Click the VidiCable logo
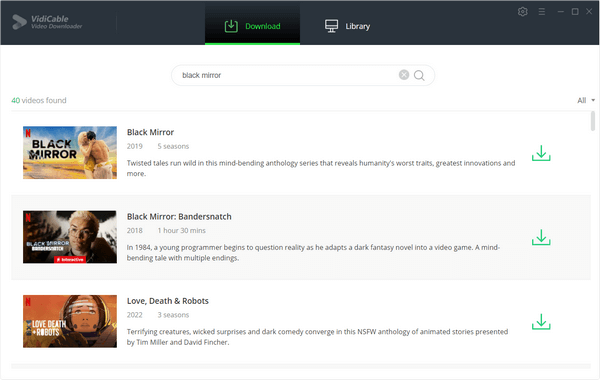The image size is (600, 380). pos(47,22)
